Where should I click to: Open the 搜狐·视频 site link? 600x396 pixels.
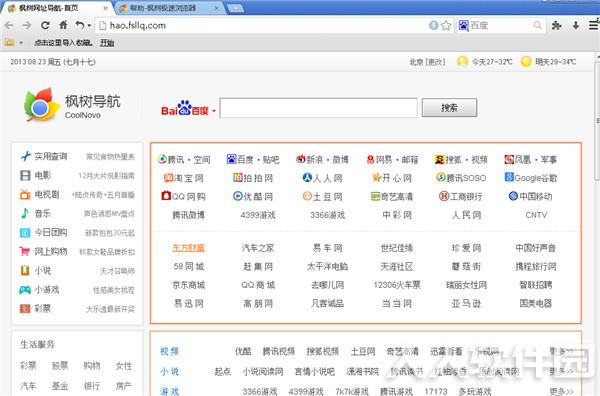pyautogui.click(x=461, y=159)
